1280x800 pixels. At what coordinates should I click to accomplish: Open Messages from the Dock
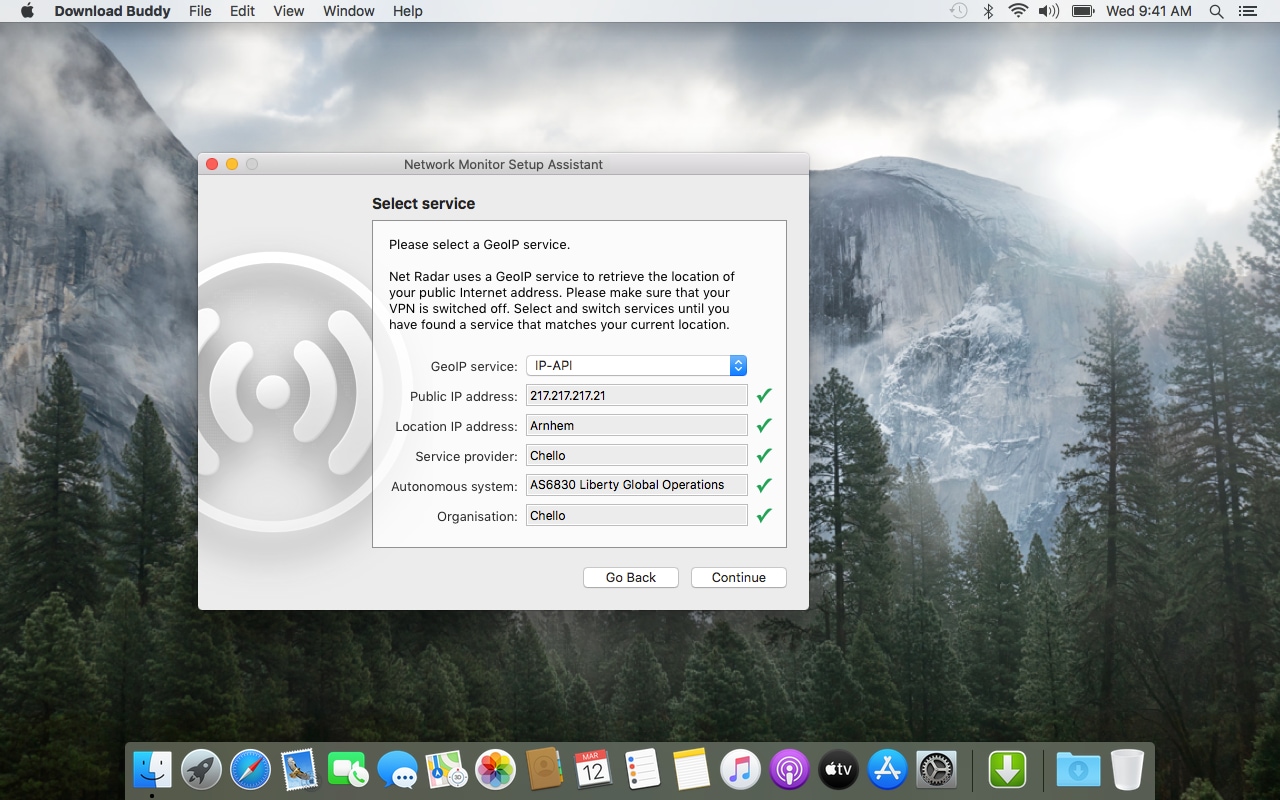tap(397, 770)
